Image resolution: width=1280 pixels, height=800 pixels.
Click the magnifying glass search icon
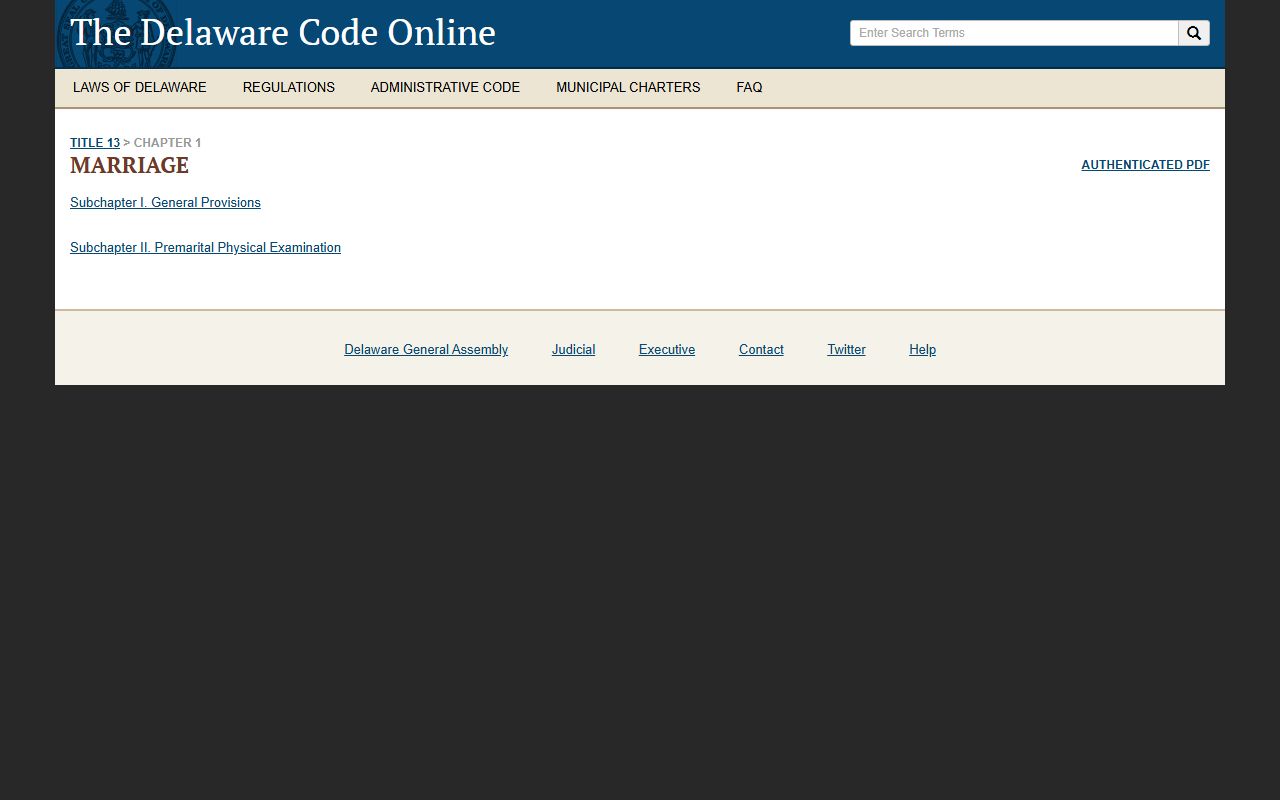1194,33
